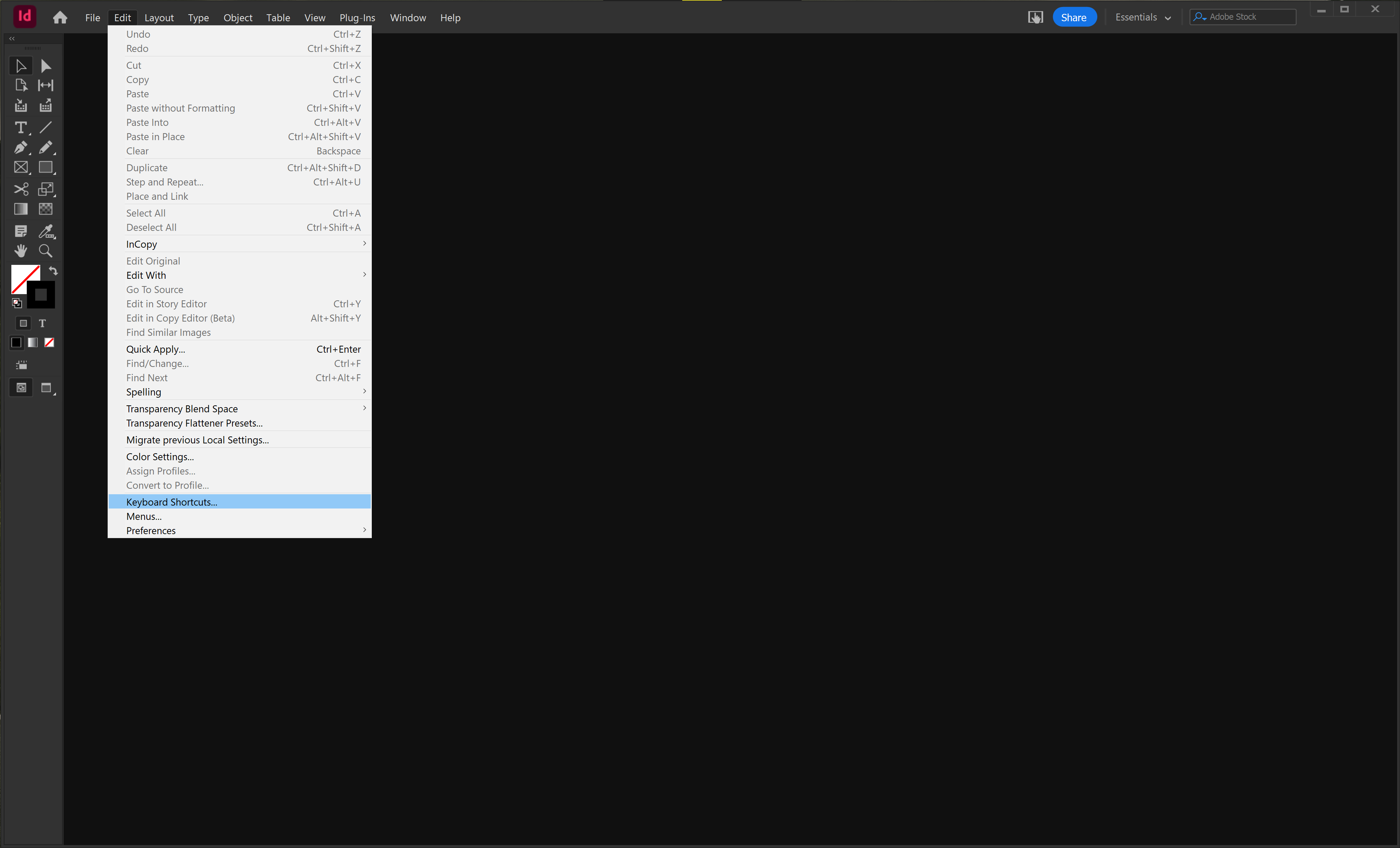Screen dimensions: 1400x848
Task: Apply the gradient swatch
Action: point(32,342)
